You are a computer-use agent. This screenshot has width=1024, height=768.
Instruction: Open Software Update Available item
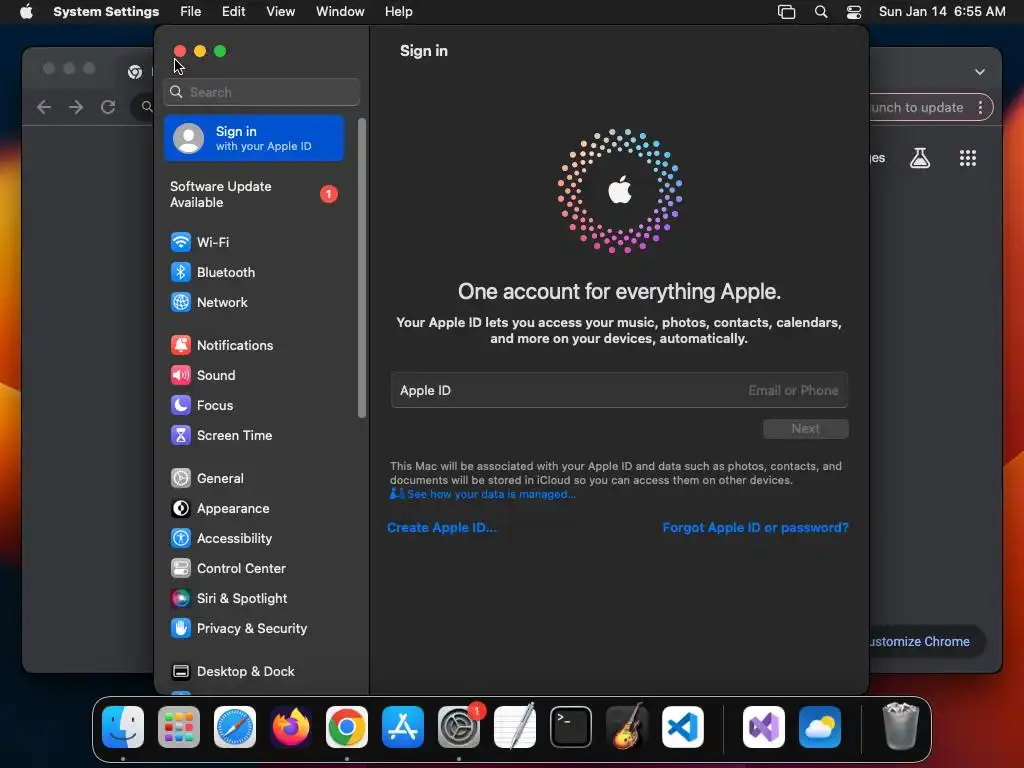(253, 195)
